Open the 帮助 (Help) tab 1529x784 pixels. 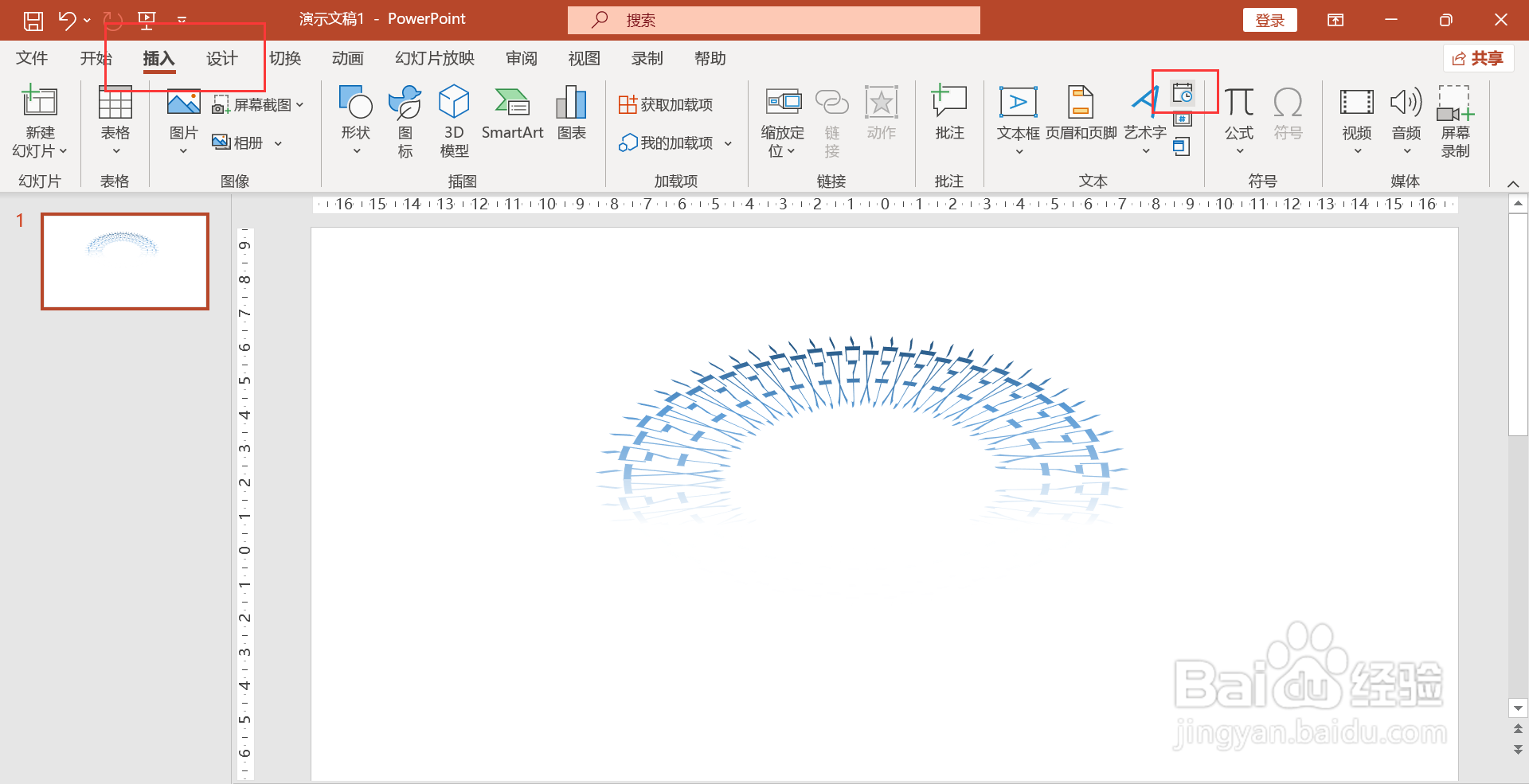point(710,58)
